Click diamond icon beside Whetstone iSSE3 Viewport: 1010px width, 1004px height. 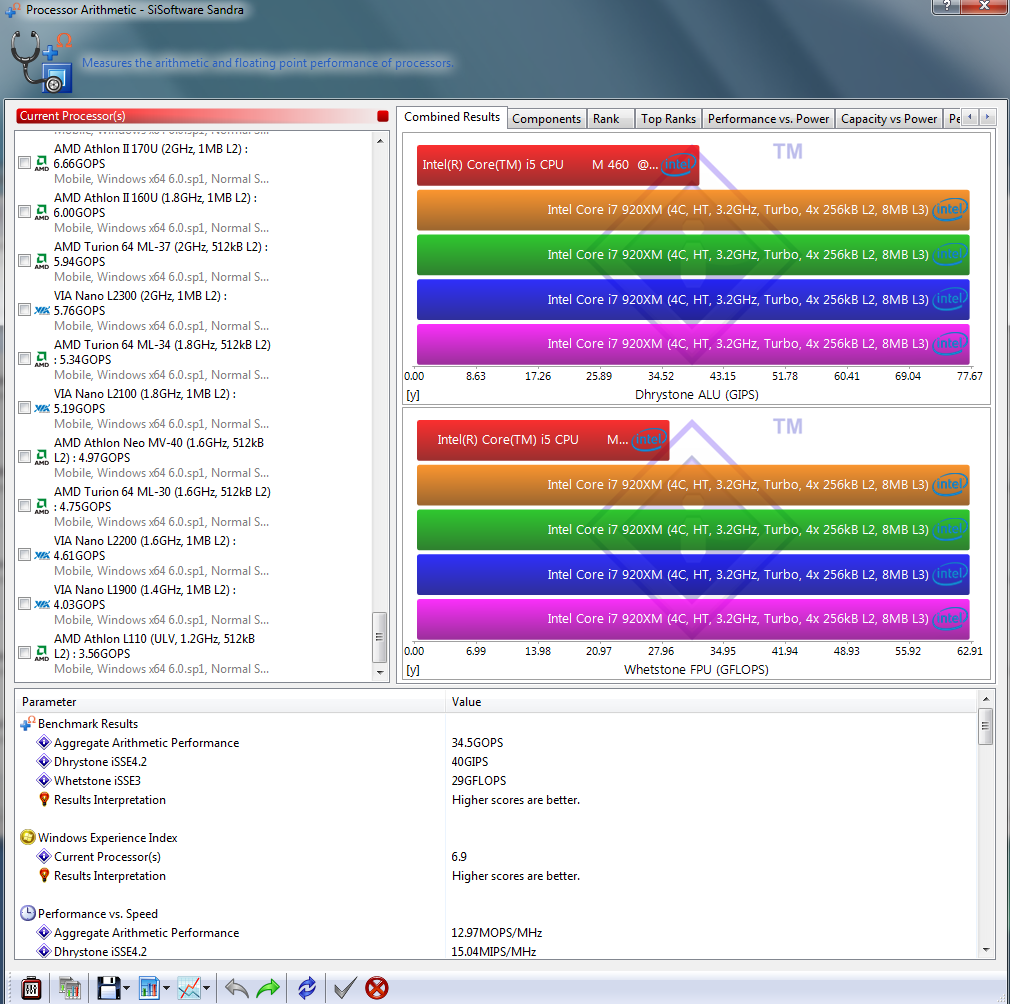(44, 781)
